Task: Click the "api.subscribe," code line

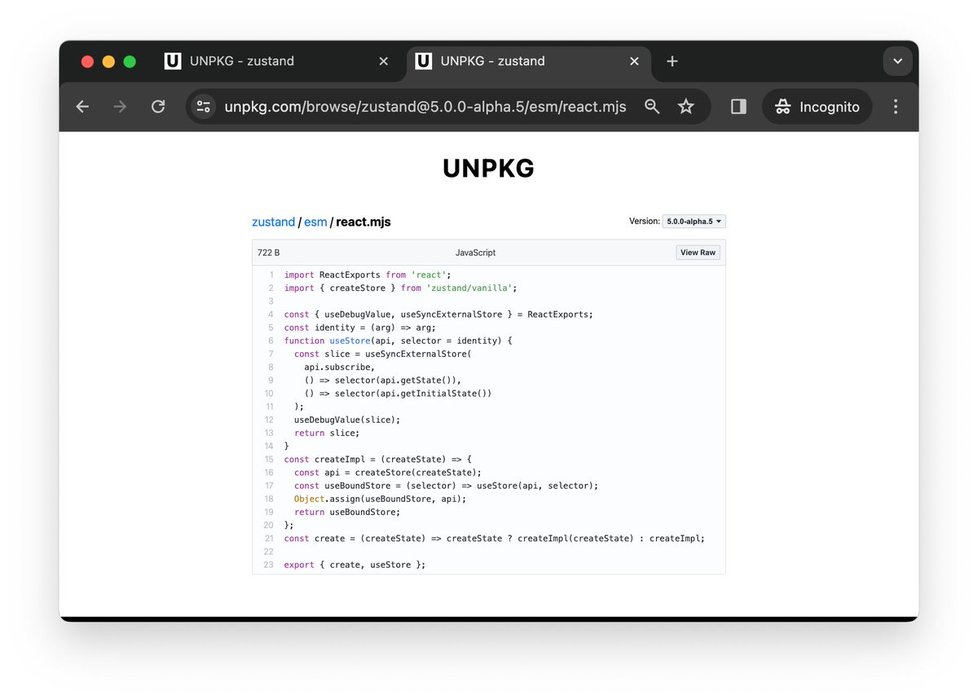Action: [339, 367]
